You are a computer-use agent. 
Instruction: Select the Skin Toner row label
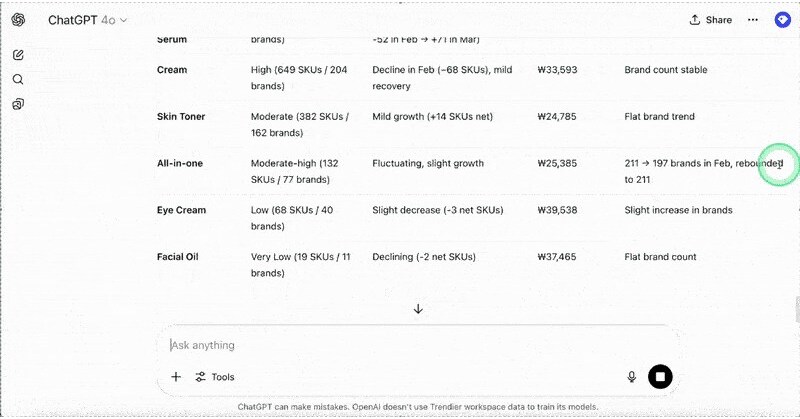[181, 116]
